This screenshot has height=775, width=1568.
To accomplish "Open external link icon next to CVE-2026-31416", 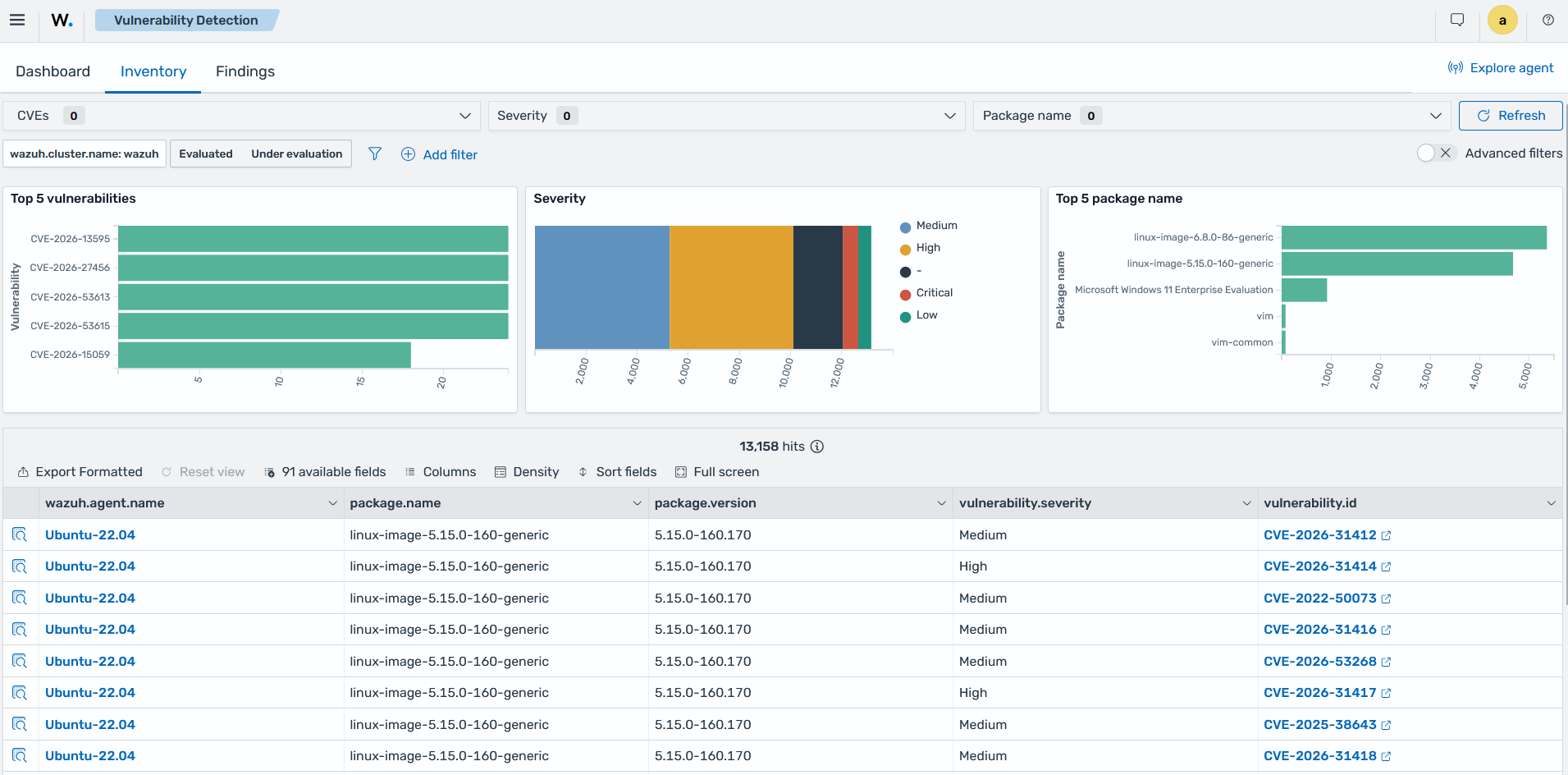I will 1386,630.
